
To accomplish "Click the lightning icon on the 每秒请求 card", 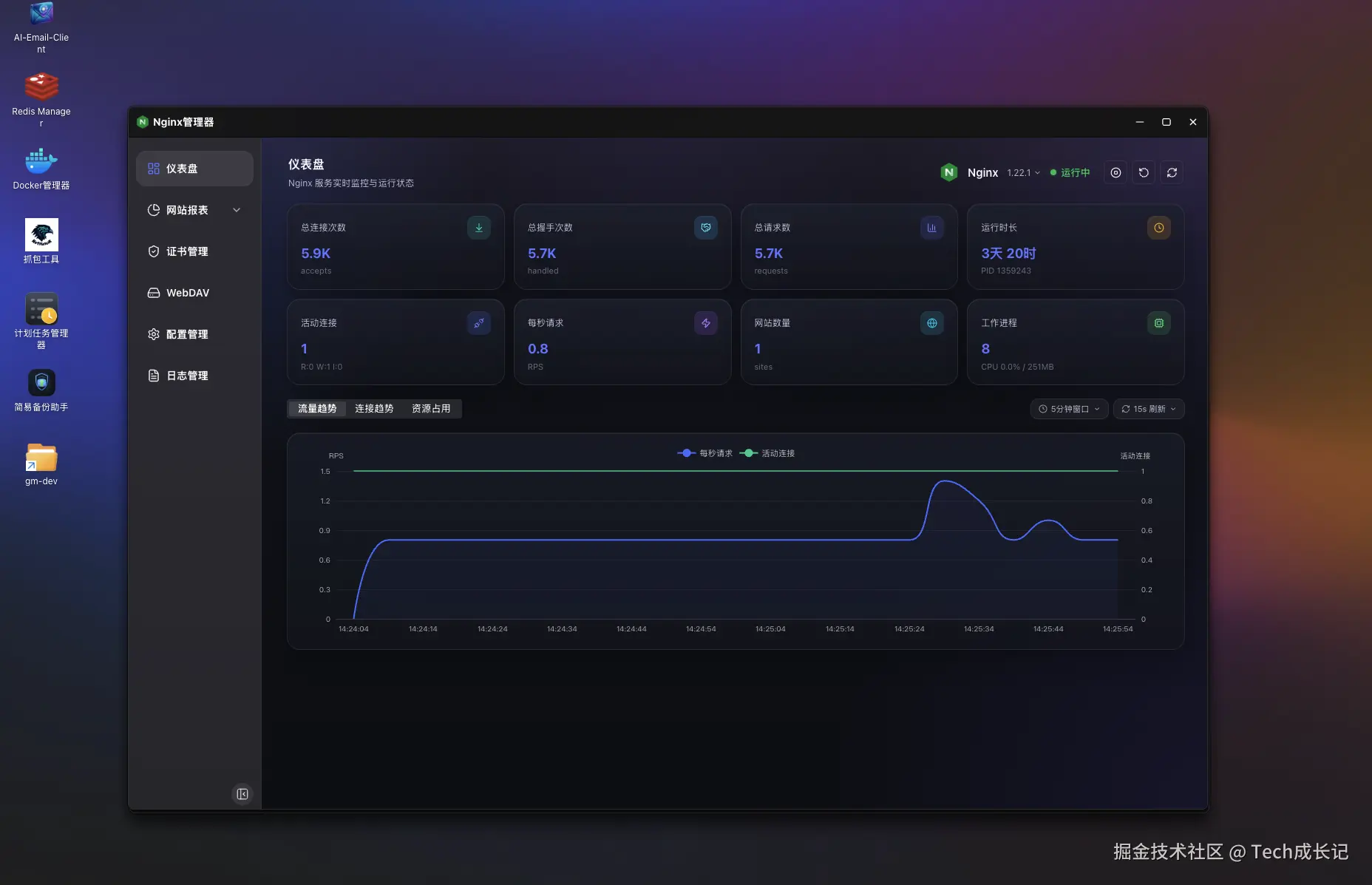I will tap(706, 323).
